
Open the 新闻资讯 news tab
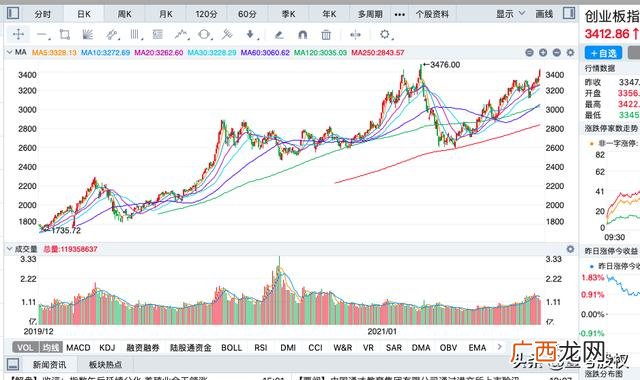pos(49,364)
